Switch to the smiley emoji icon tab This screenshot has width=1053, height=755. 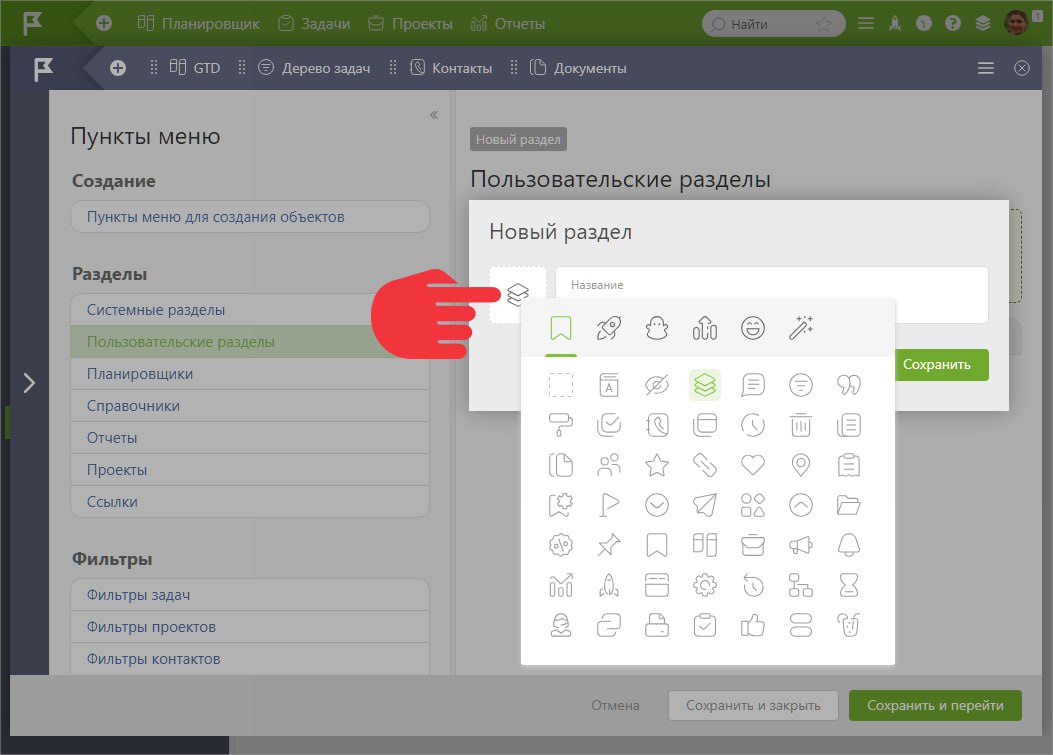[752, 327]
